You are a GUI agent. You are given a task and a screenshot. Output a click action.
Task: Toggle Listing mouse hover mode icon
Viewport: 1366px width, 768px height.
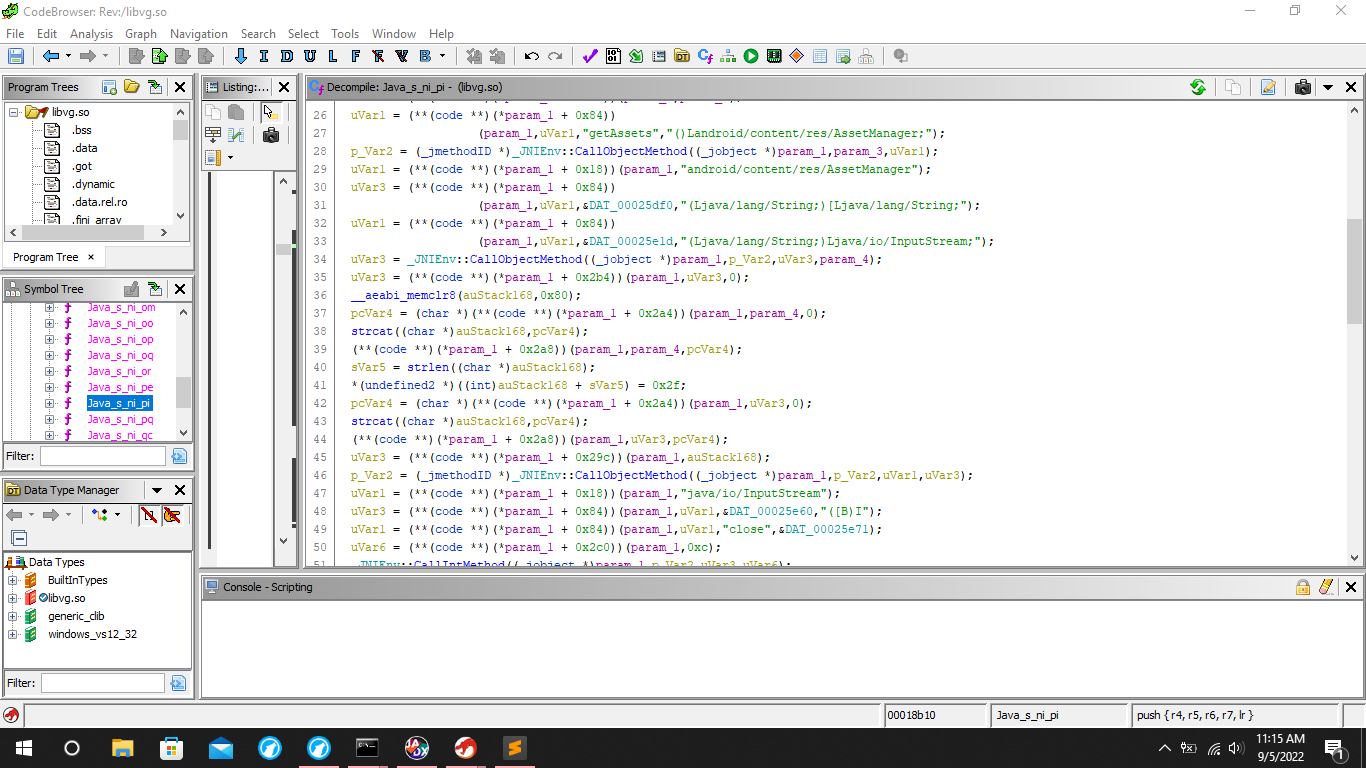(271, 112)
